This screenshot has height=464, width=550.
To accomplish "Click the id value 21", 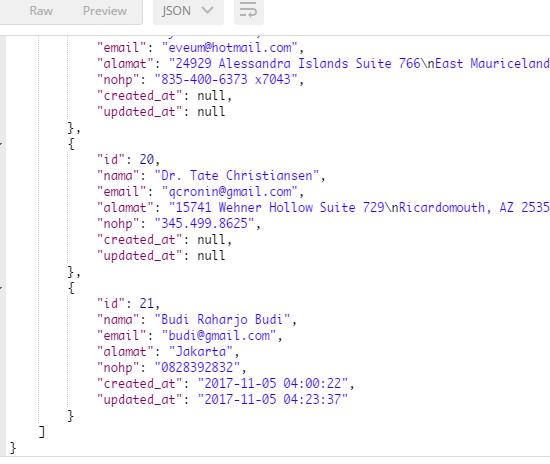I will (x=147, y=303).
